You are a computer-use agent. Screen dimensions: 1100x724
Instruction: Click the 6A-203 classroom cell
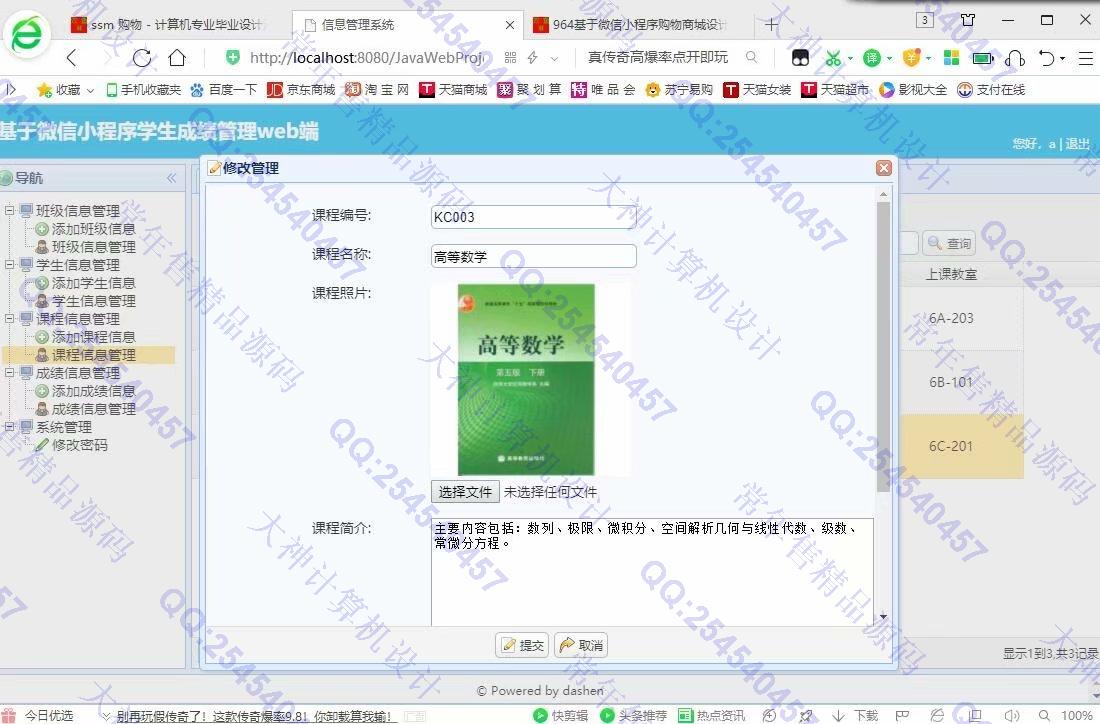pos(951,318)
